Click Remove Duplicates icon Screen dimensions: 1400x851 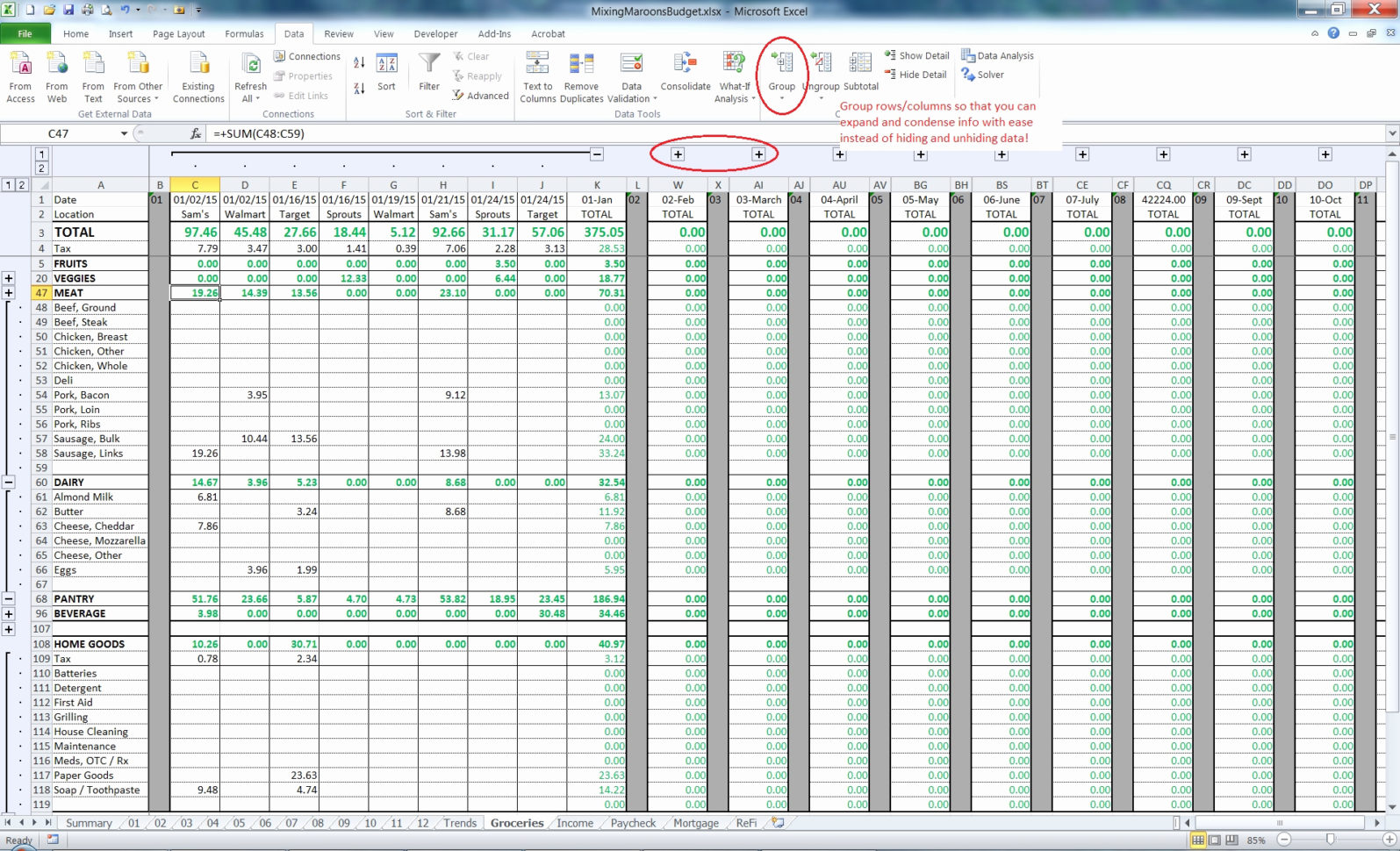point(581,63)
